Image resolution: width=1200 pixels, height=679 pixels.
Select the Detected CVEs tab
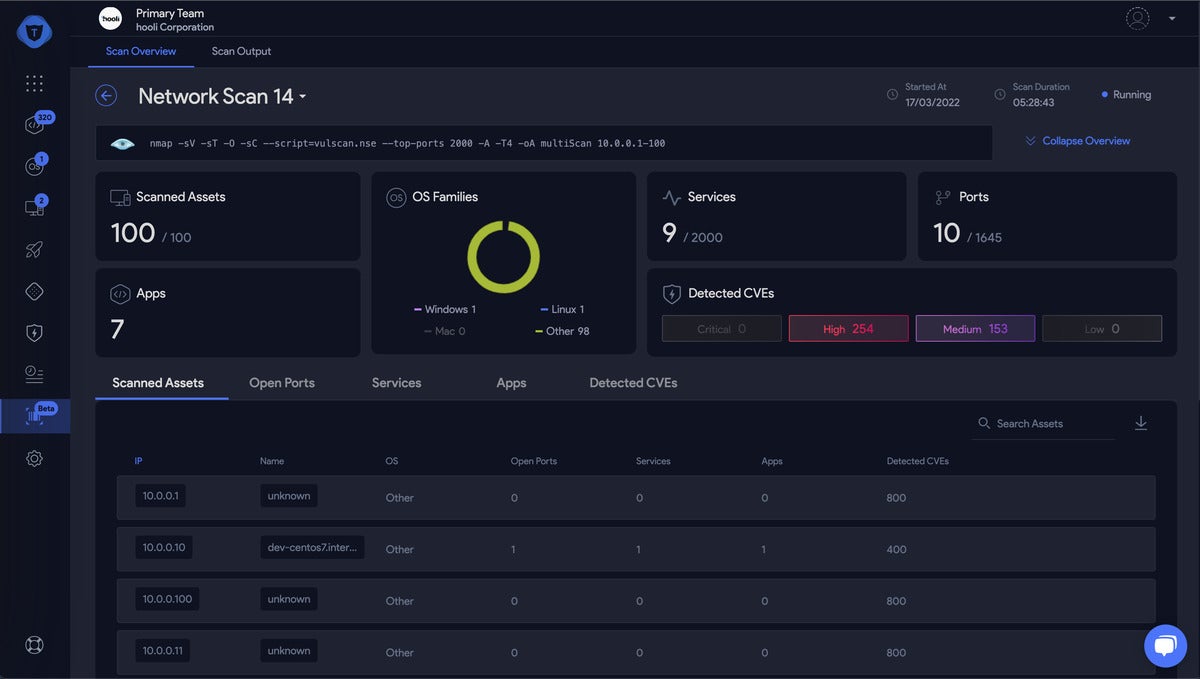pyautogui.click(x=633, y=383)
